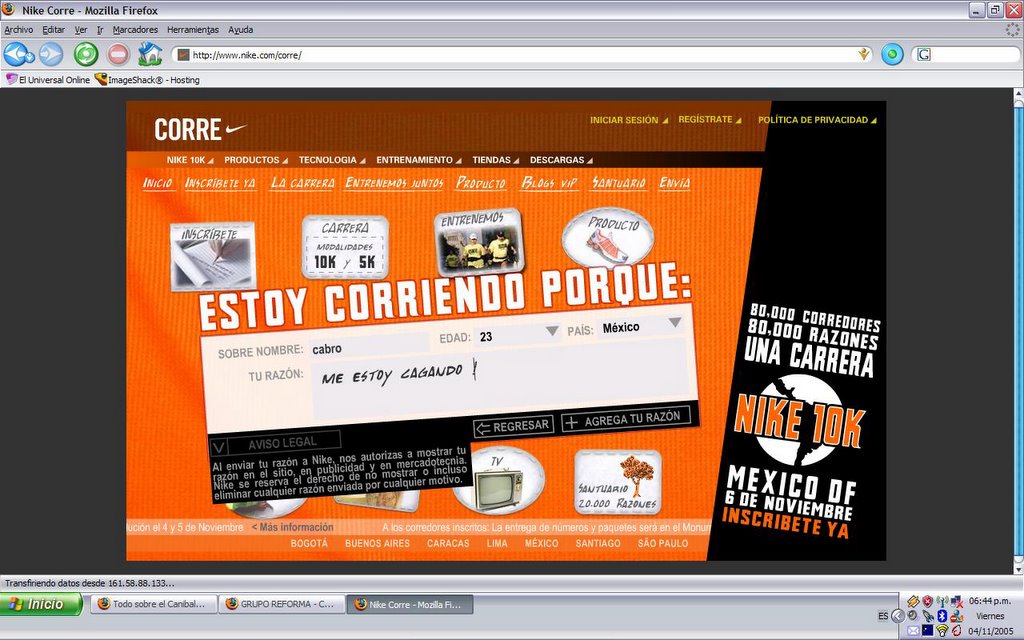Click the browser Back arrow button
1024x640 pixels.
[16, 54]
